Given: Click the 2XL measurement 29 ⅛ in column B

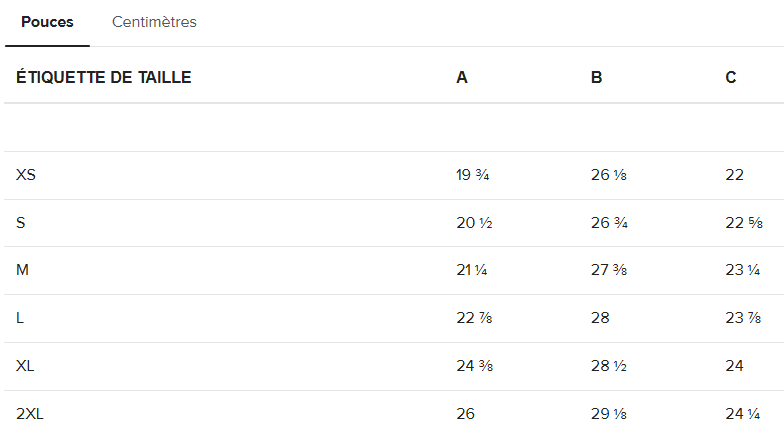Looking at the screenshot, I should pos(608,414).
